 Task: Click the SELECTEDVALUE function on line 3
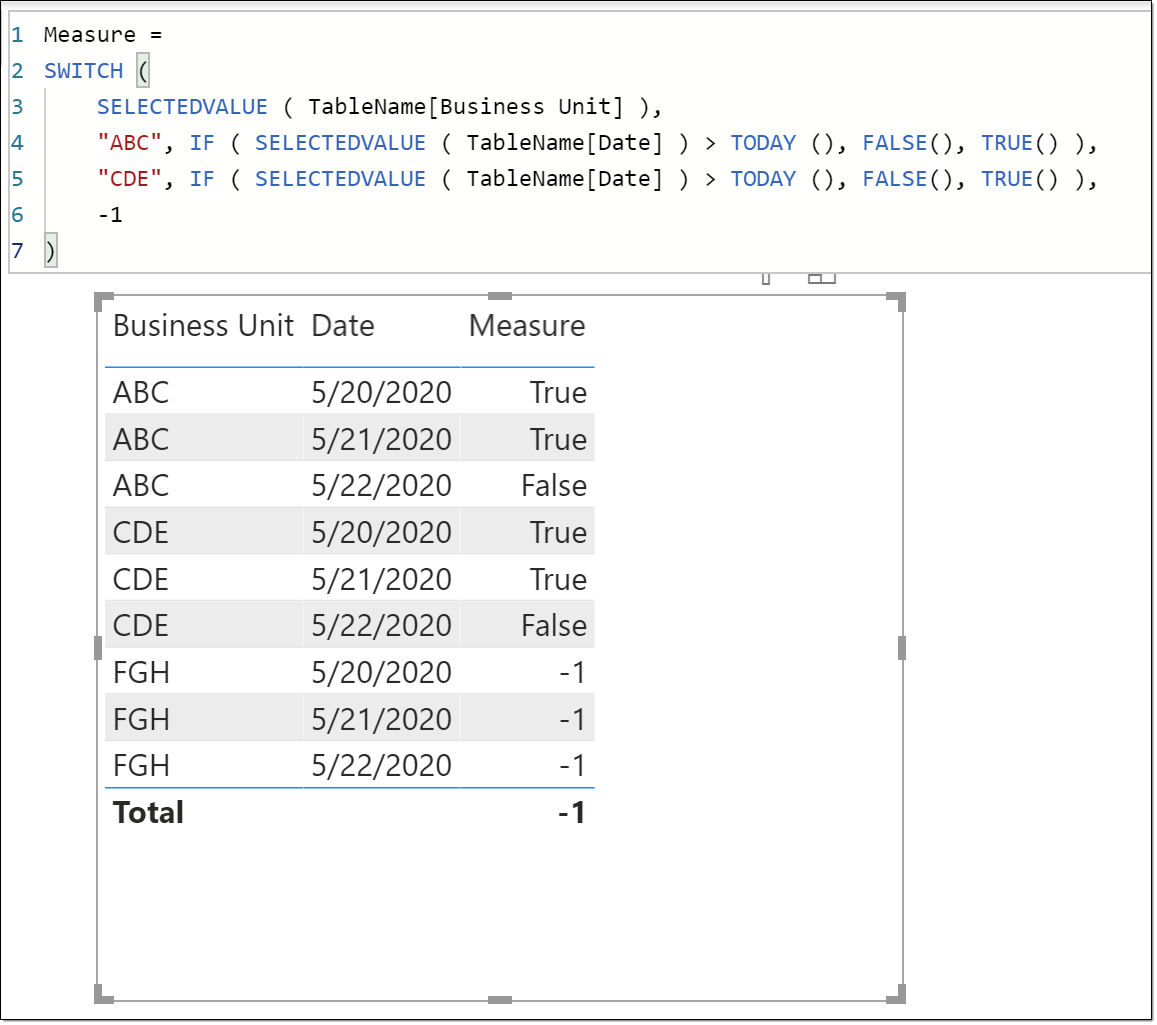click(x=182, y=107)
